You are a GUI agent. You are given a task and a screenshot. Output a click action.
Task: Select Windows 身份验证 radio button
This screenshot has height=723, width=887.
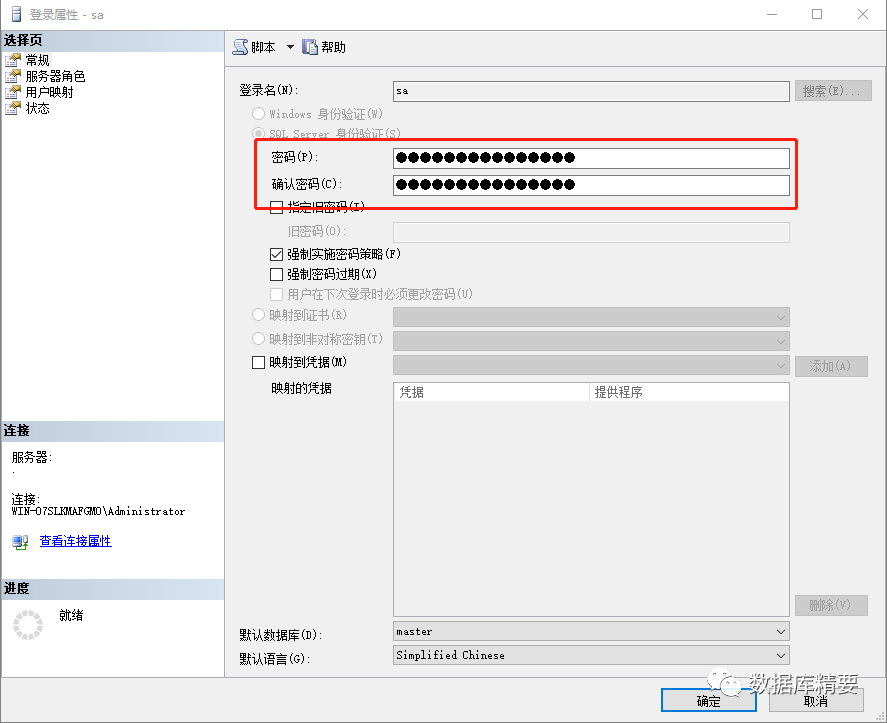259,114
